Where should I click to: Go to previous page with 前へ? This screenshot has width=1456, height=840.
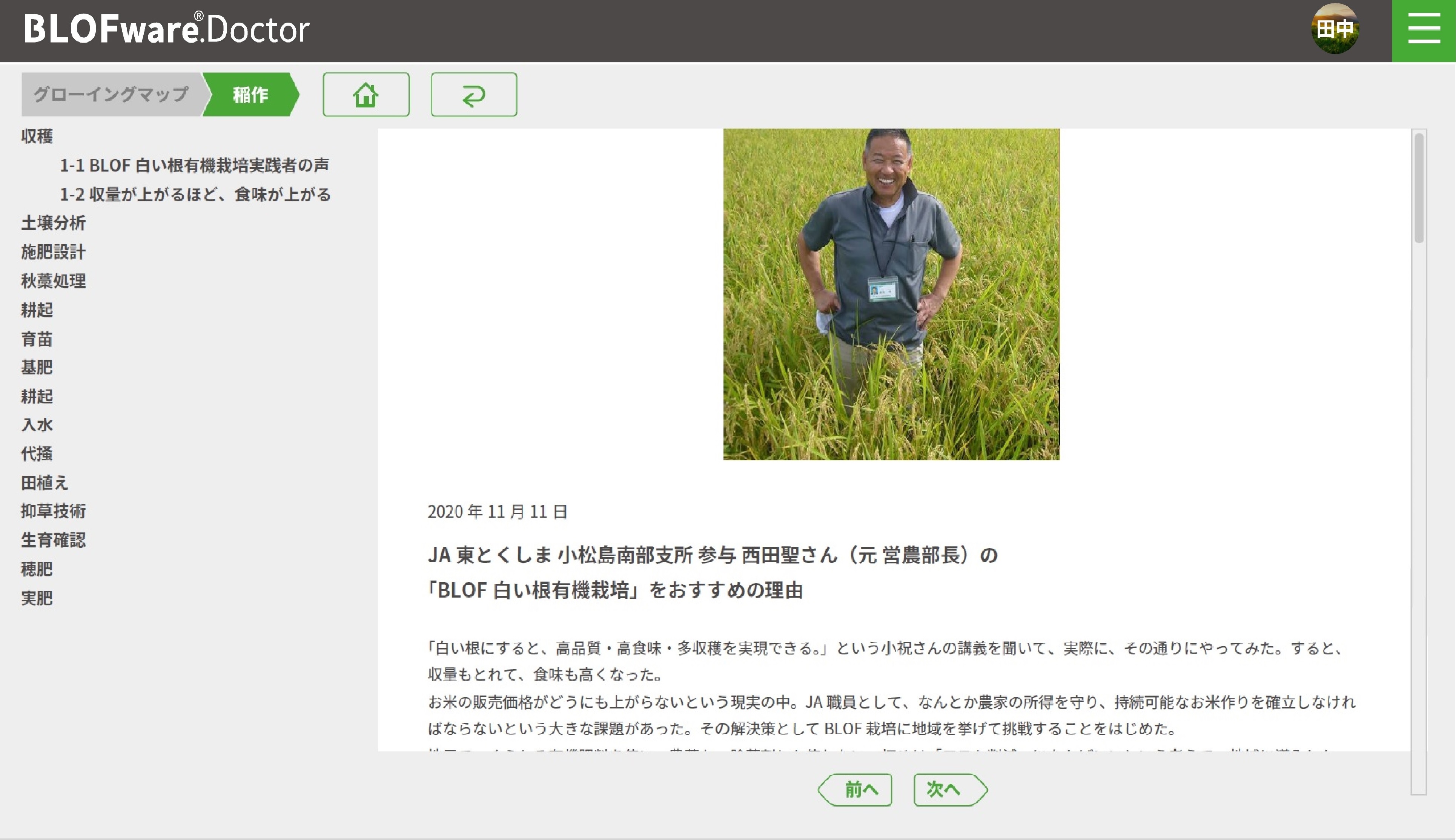point(855,789)
